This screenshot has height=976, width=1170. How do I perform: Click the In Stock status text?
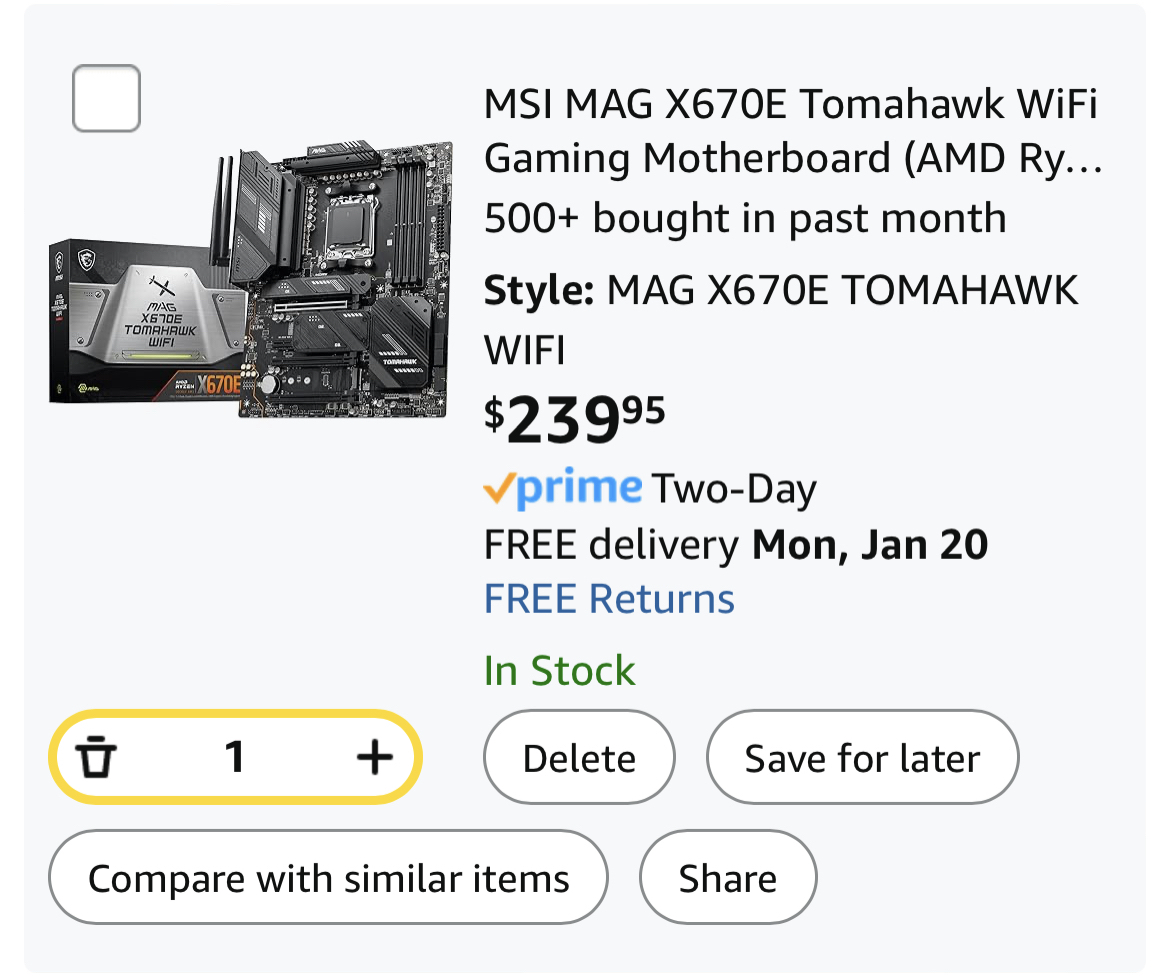click(558, 670)
